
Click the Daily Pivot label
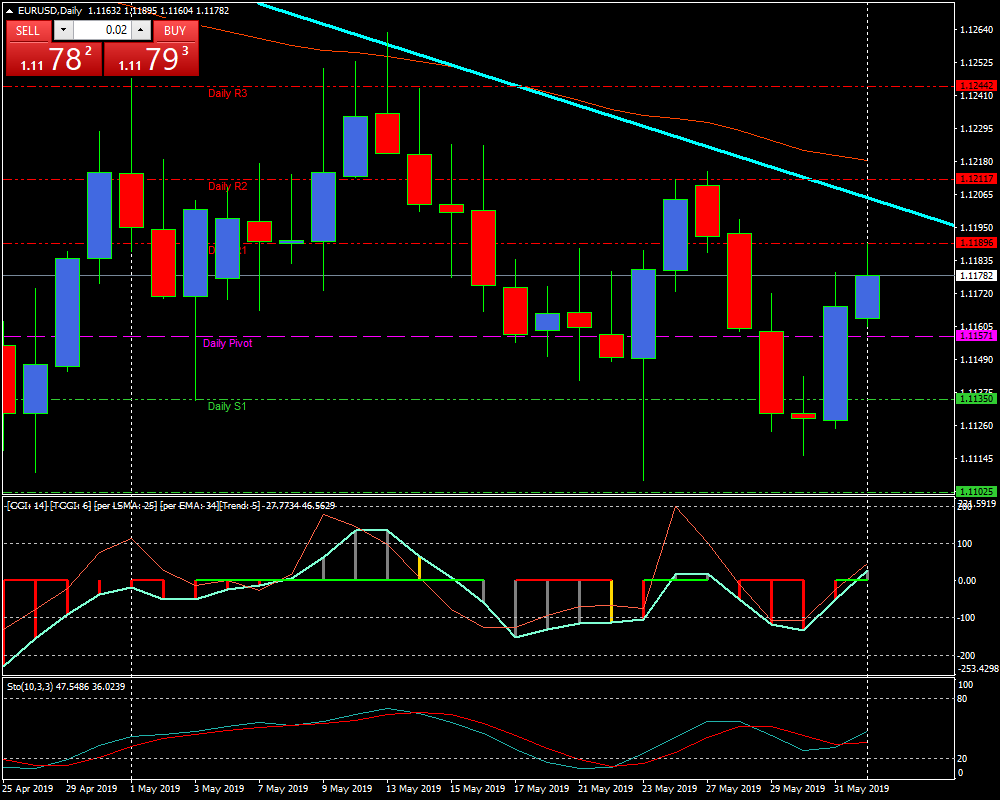[227, 344]
